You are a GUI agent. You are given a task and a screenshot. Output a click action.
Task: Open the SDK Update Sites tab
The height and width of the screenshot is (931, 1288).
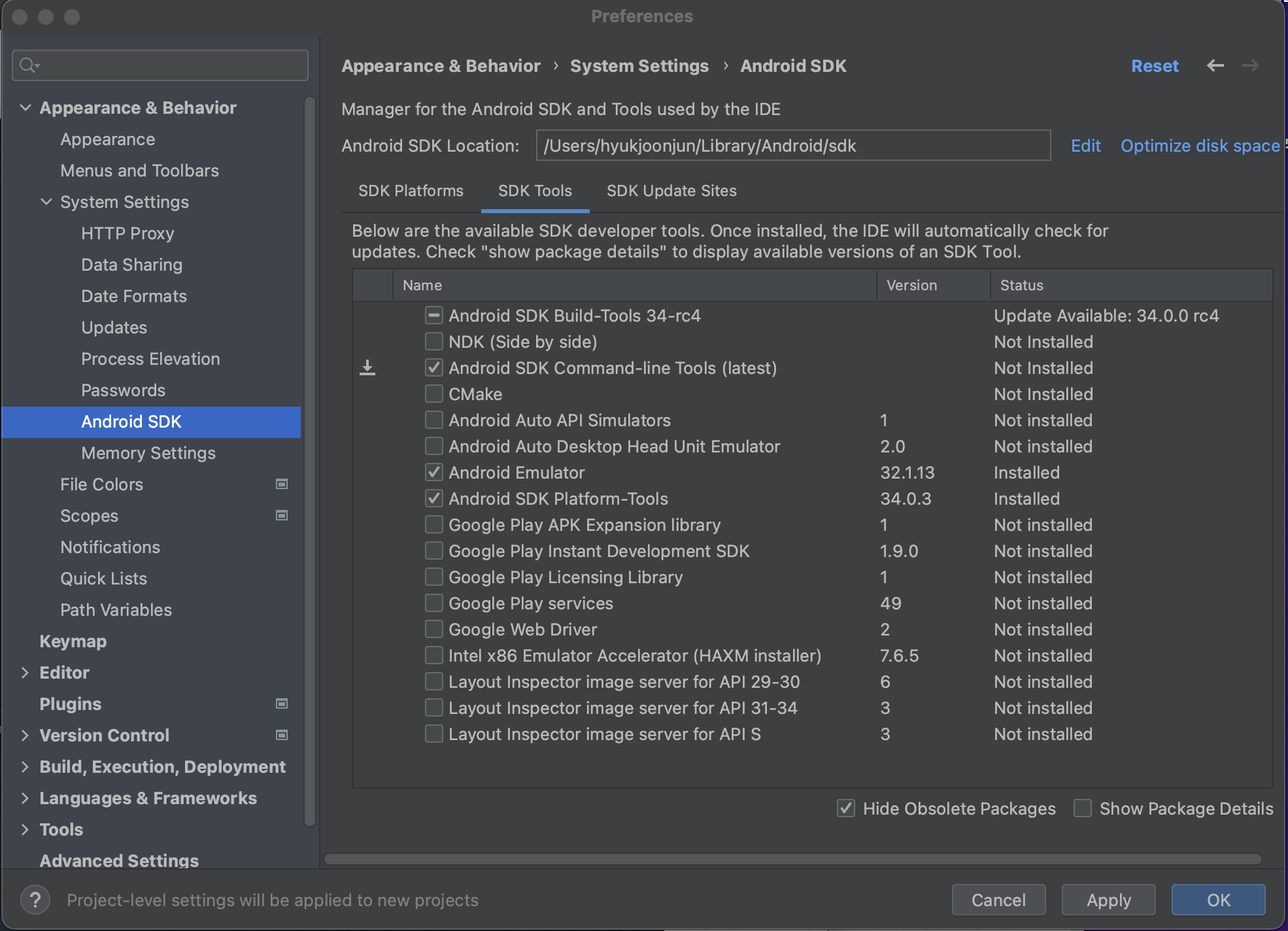(671, 191)
